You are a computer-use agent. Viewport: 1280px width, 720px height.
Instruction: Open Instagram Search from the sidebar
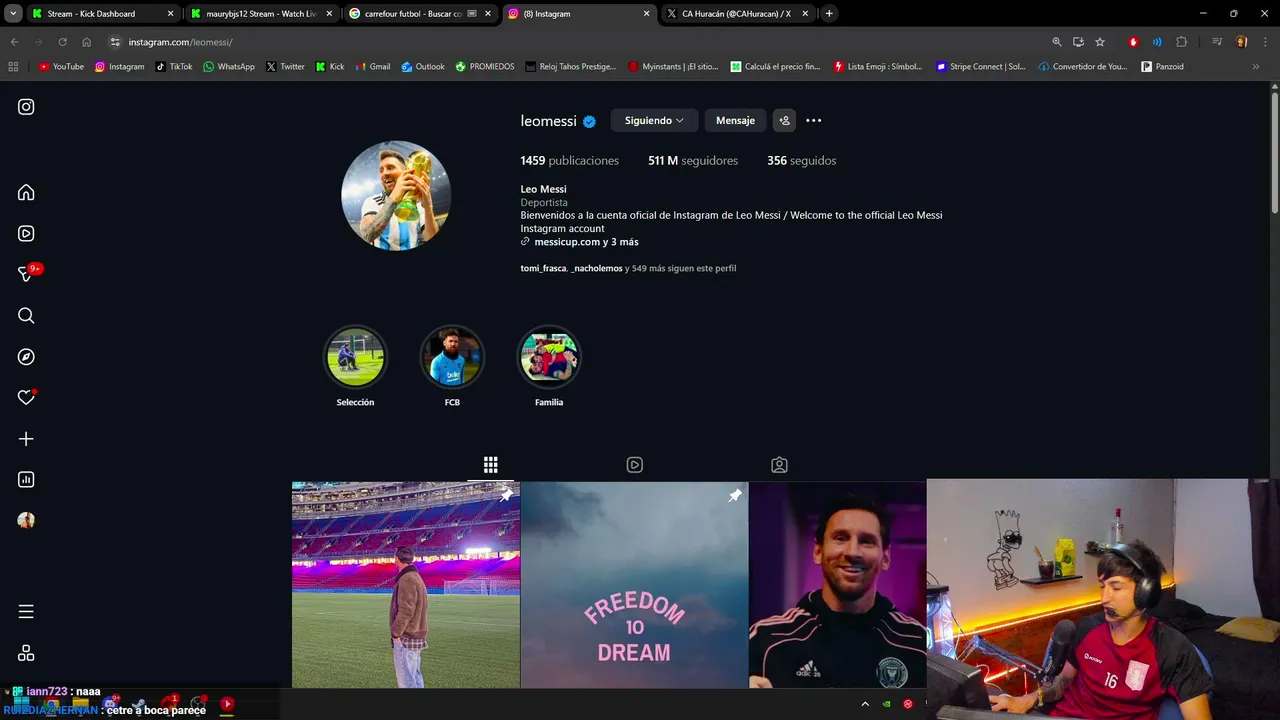[x=26, y=316]
